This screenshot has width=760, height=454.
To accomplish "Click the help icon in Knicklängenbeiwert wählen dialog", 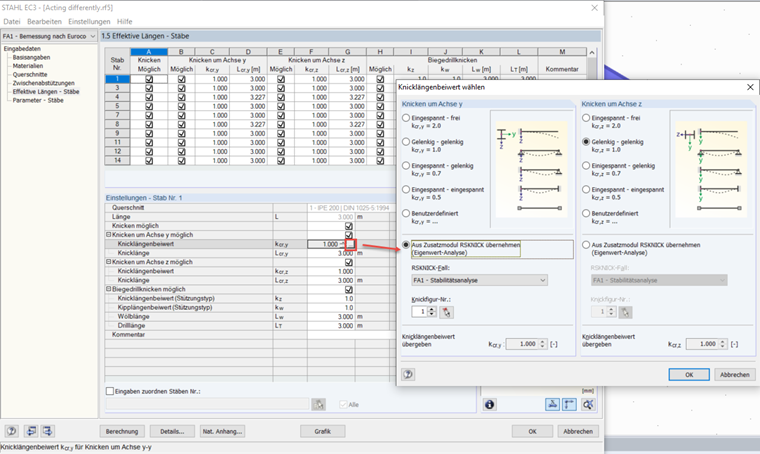I will point(408,374).
